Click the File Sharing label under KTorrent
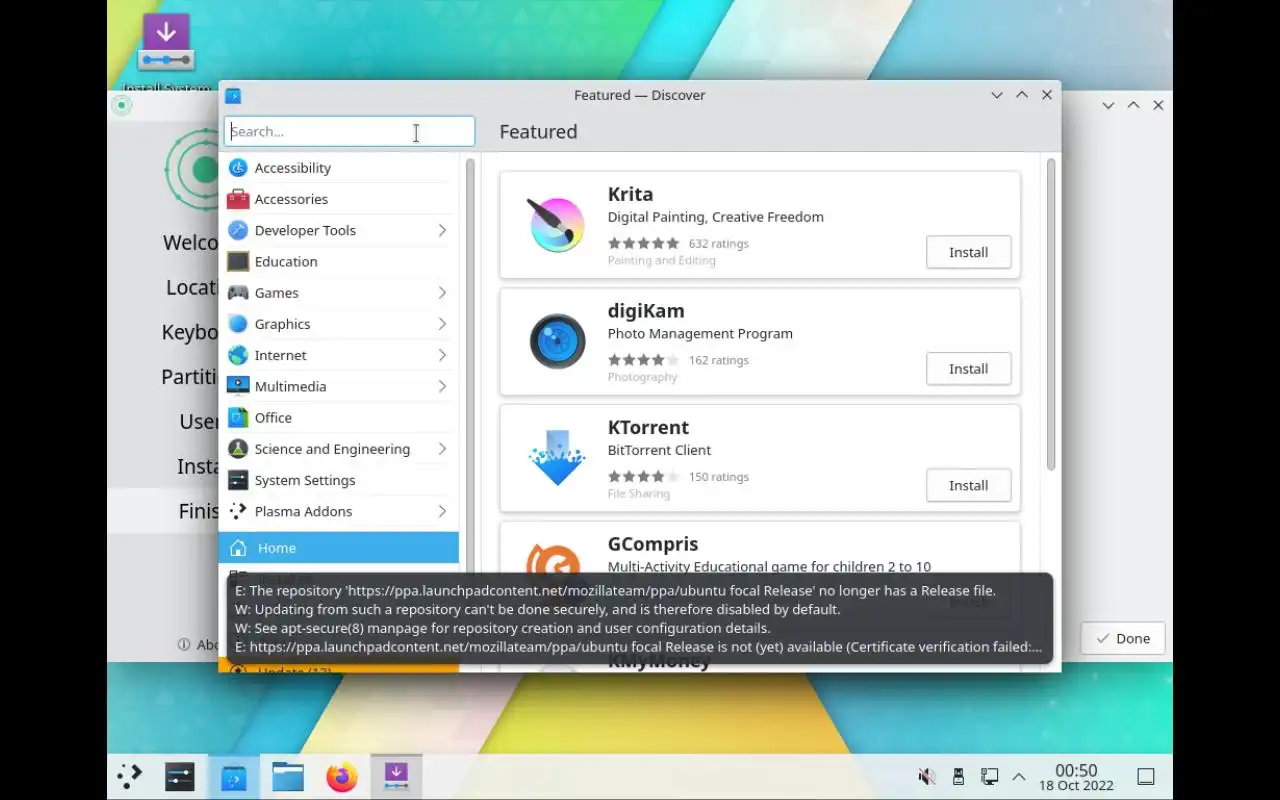 pos(638,493)
